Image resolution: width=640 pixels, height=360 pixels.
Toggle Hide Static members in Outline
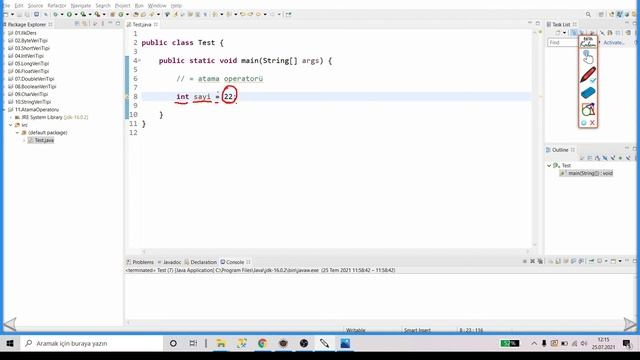[613, 158]
